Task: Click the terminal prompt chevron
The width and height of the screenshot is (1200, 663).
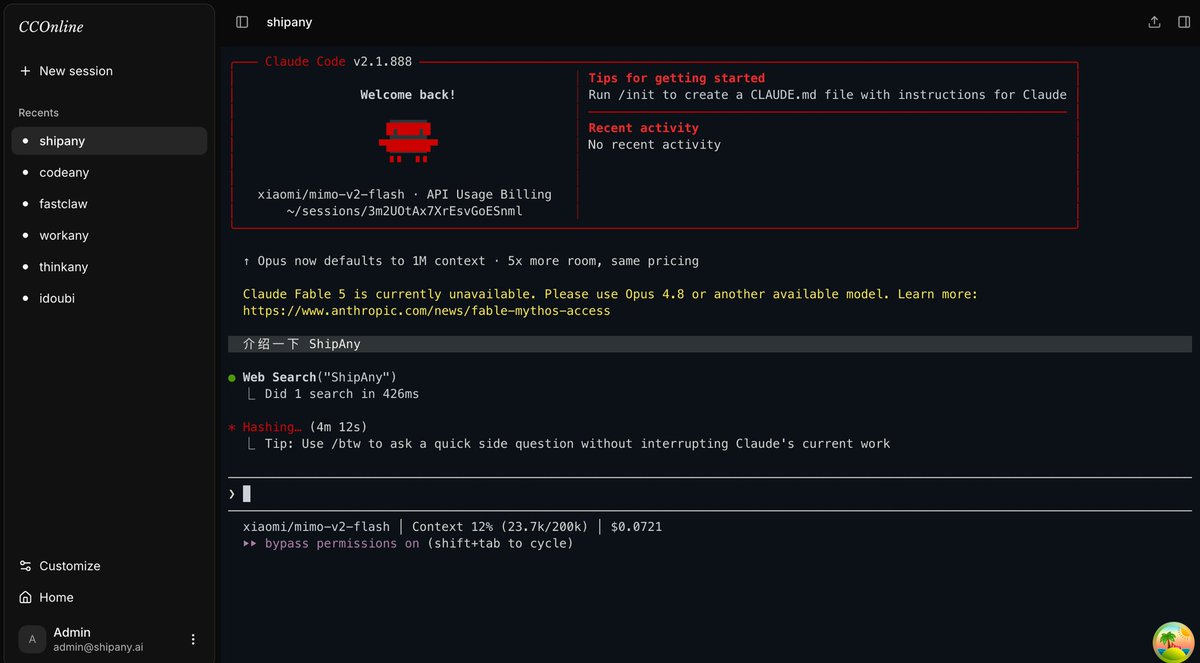Action: coord(232,494)
